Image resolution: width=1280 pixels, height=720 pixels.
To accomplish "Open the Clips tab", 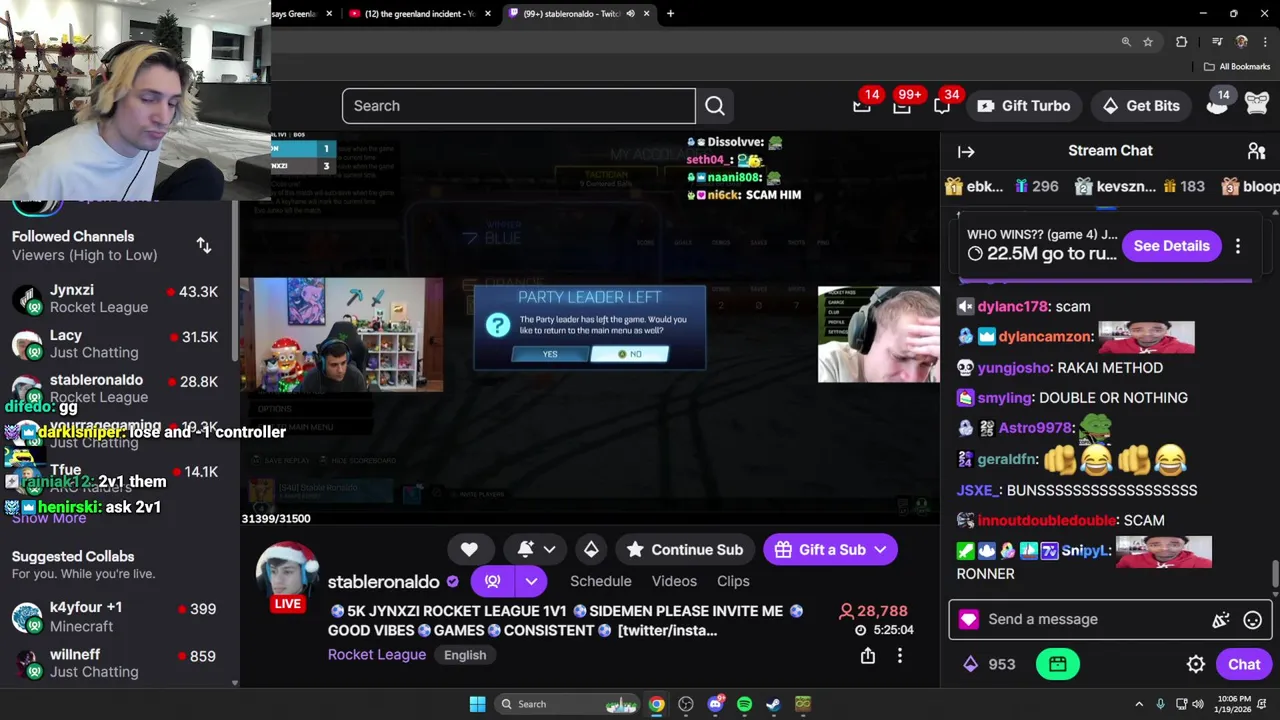I will point(733,581).
